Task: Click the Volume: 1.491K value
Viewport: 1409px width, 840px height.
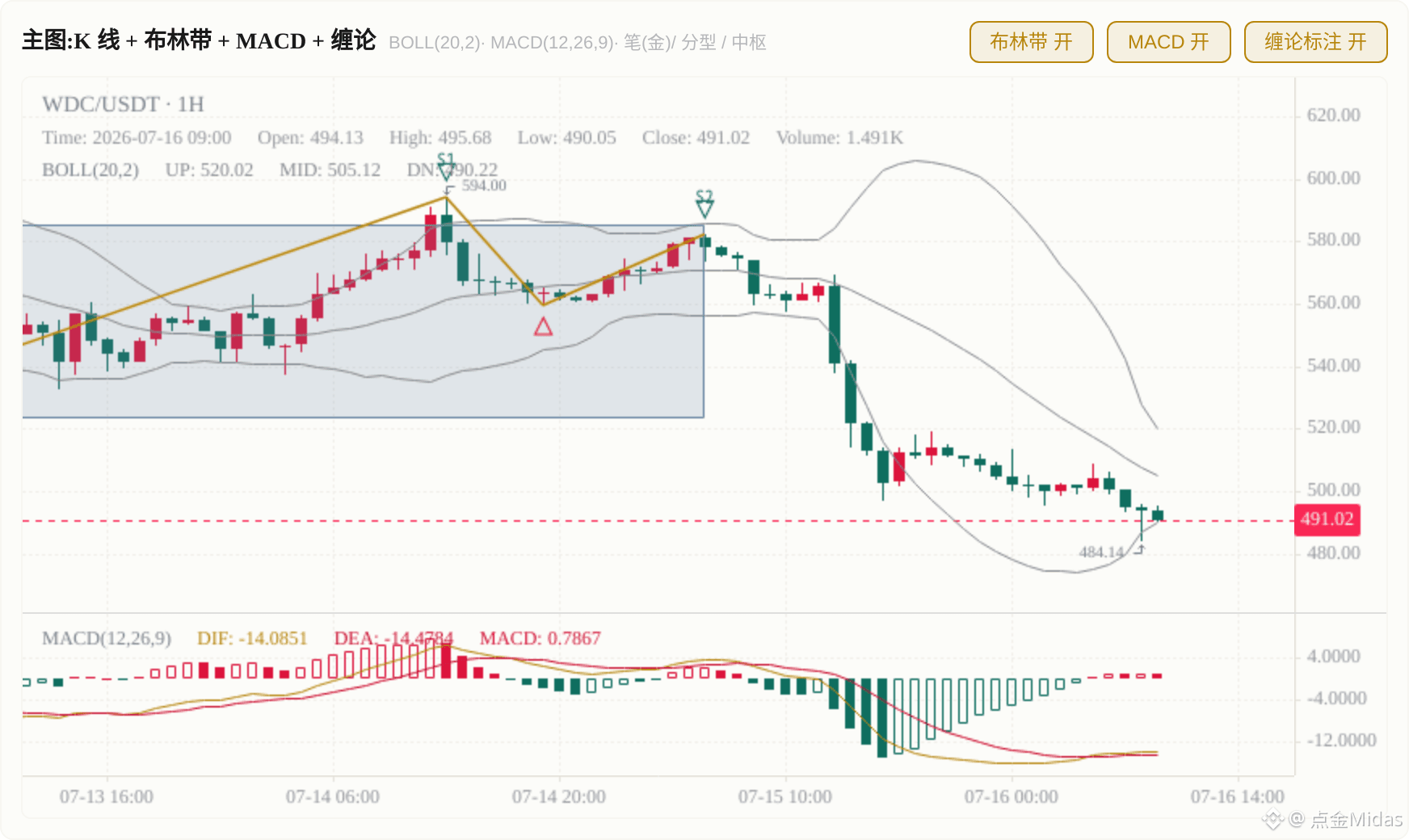Action: (x=839, y=138)
